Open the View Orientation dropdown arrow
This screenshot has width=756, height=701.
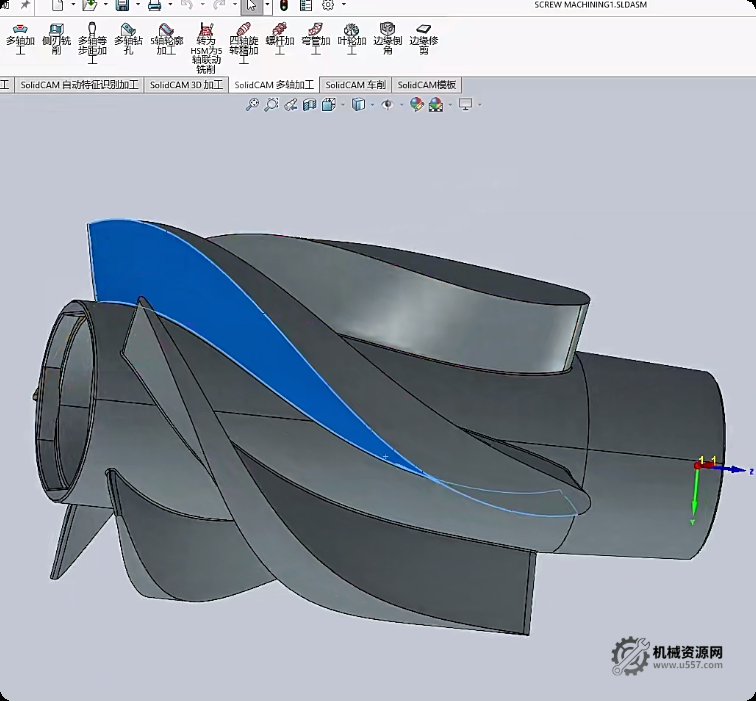coord(342,104)
